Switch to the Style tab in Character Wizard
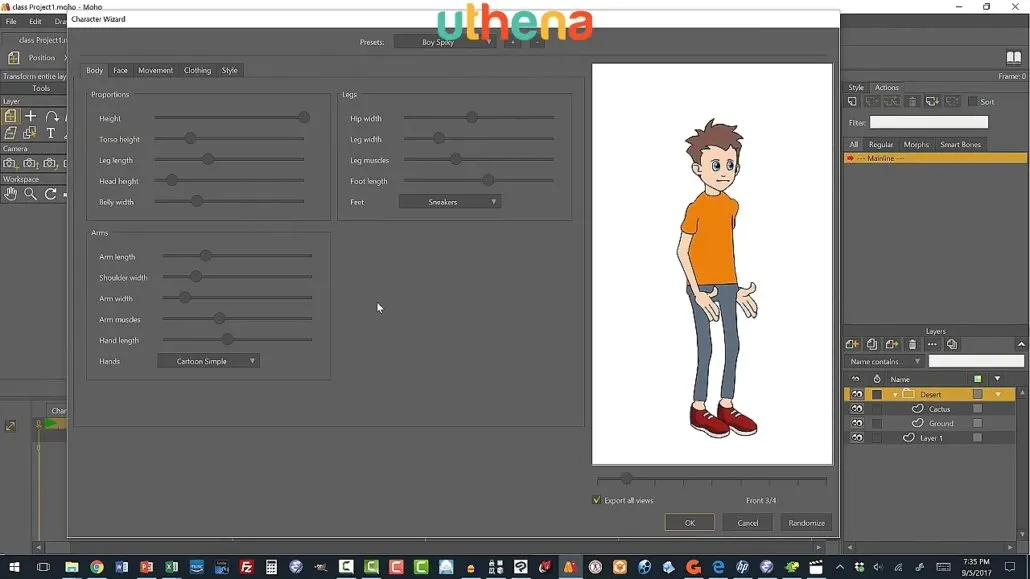The width and height of the screenshot is (1030, 579). (229, 70)
